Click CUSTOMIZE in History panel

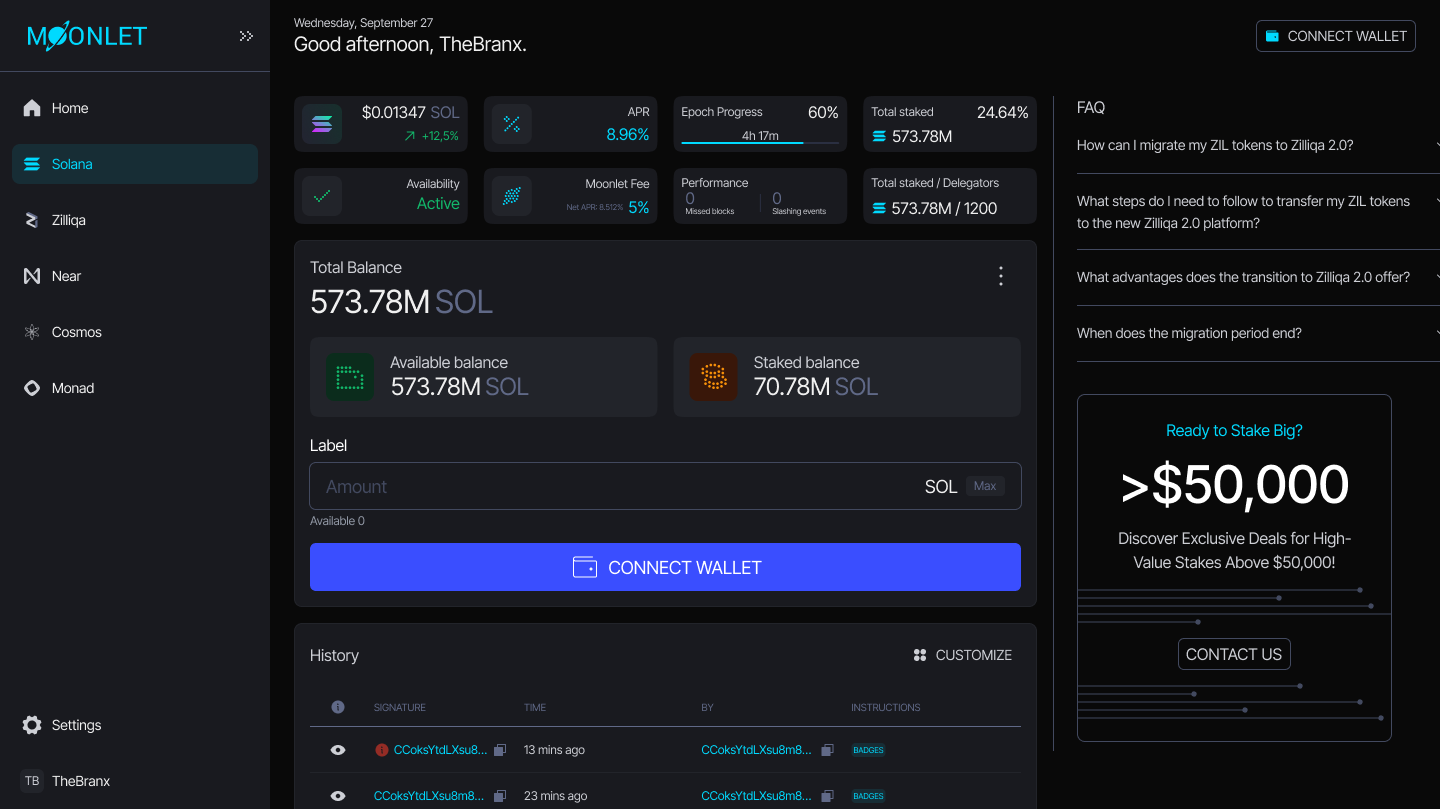pyautogui.click(x=963, y=655)
